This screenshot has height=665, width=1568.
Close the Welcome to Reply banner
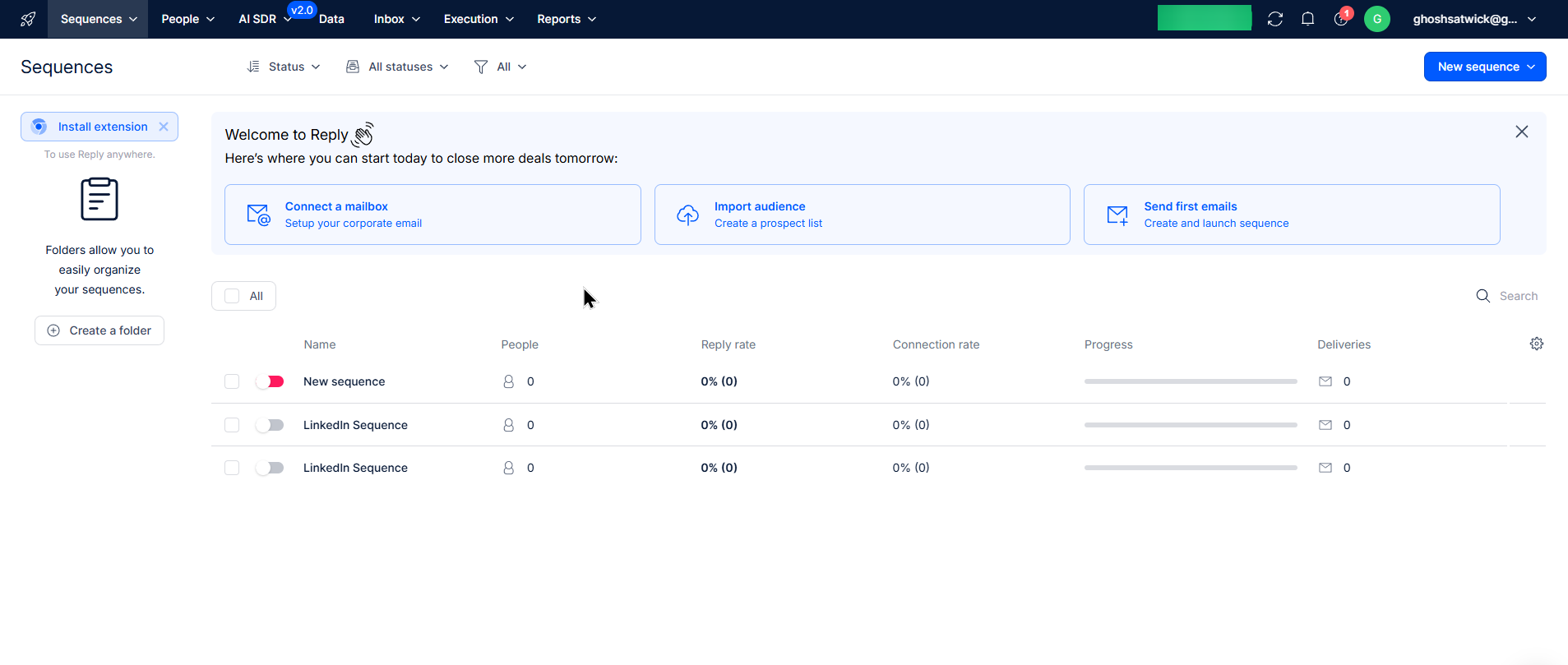(x=1522, y=132)
